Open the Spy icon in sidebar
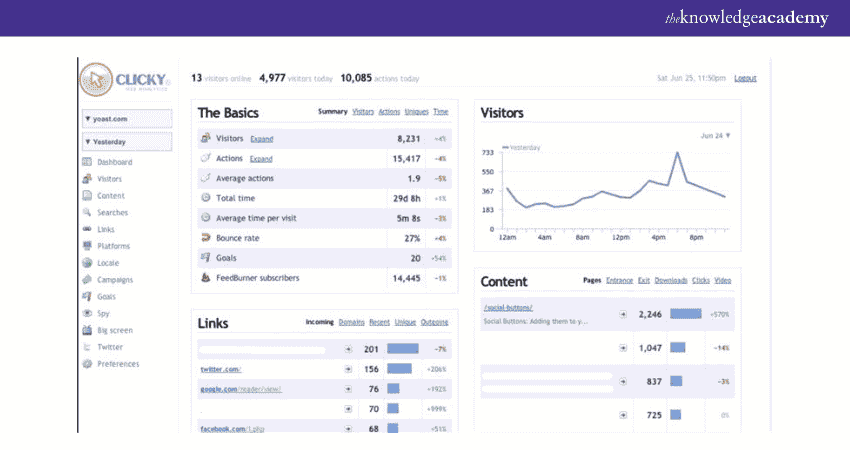The image size is (850, 450). pos(88,313)
